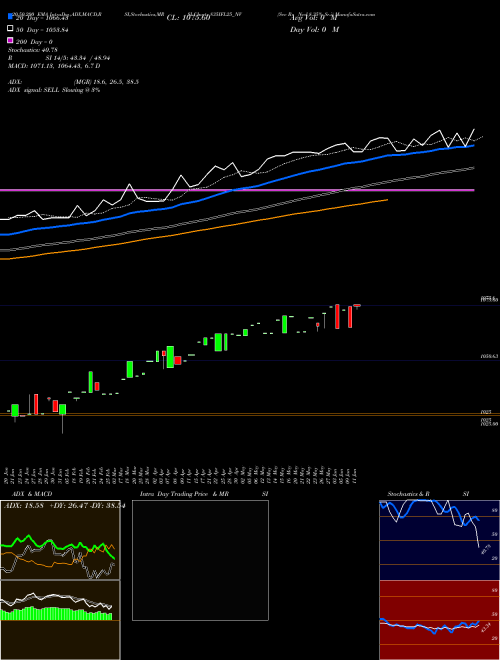Click the MACD values line in the header

pos(54,66)
